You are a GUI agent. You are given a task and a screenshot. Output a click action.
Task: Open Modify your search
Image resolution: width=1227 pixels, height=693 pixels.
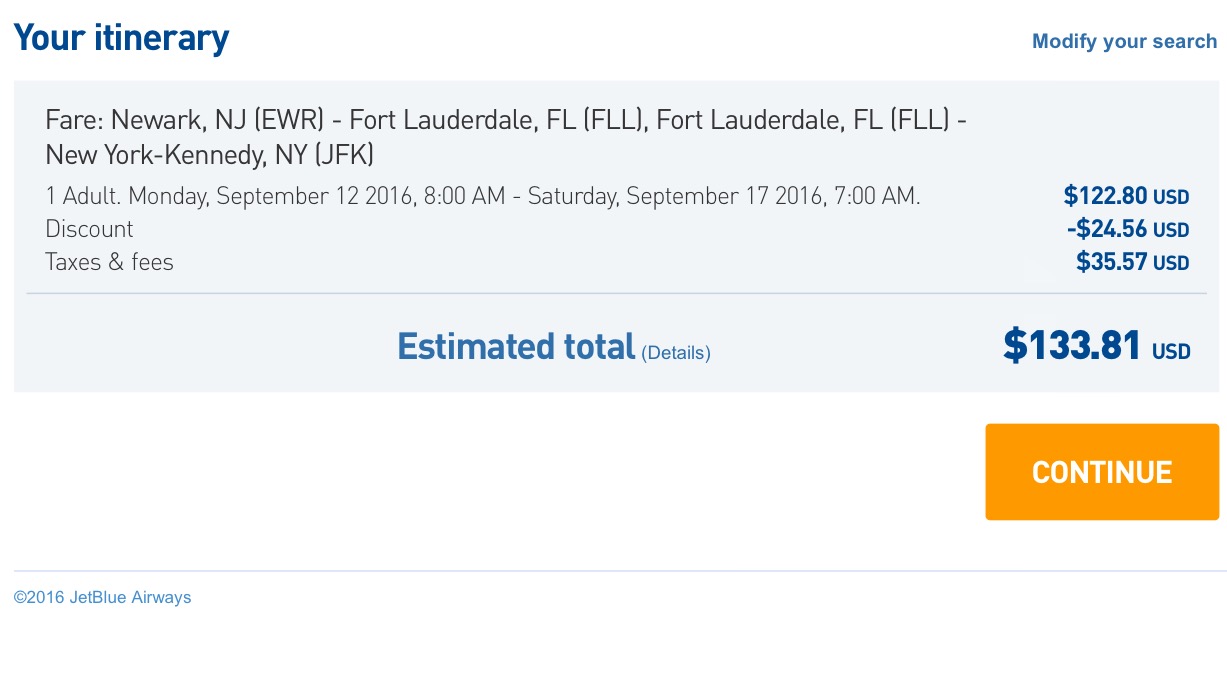[x=1124, y=41]
